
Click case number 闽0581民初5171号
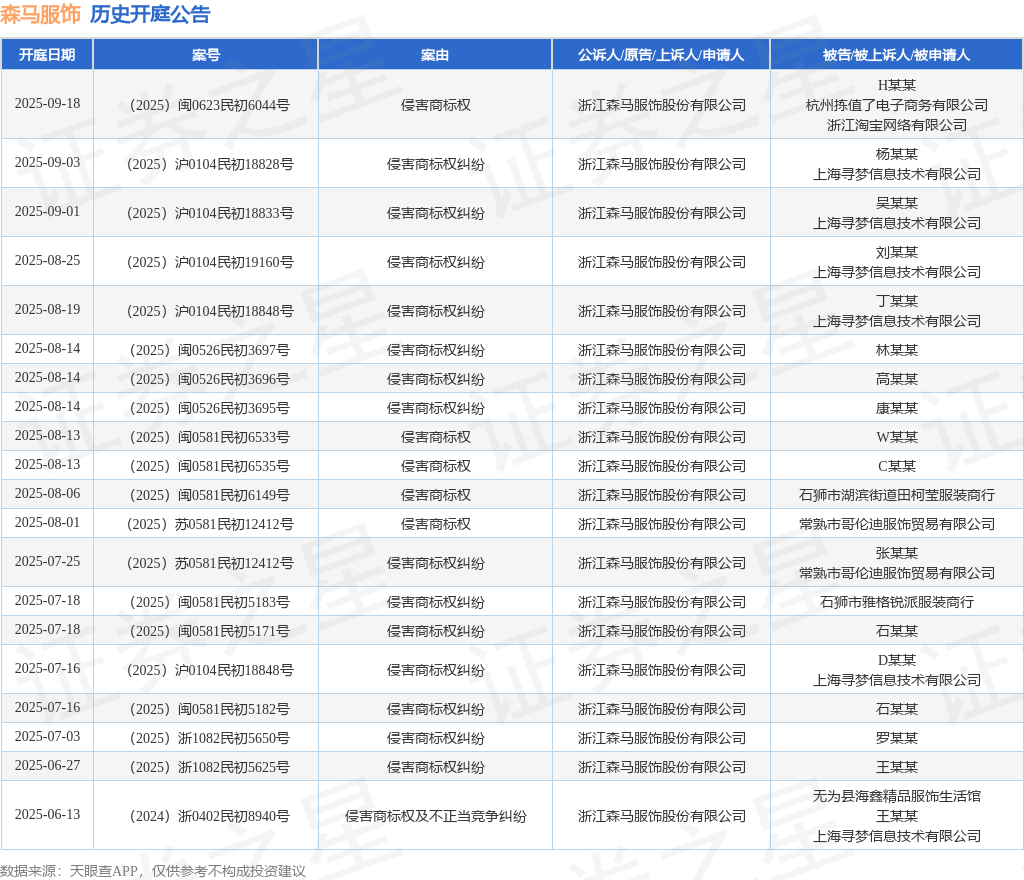tap(210, 631)
